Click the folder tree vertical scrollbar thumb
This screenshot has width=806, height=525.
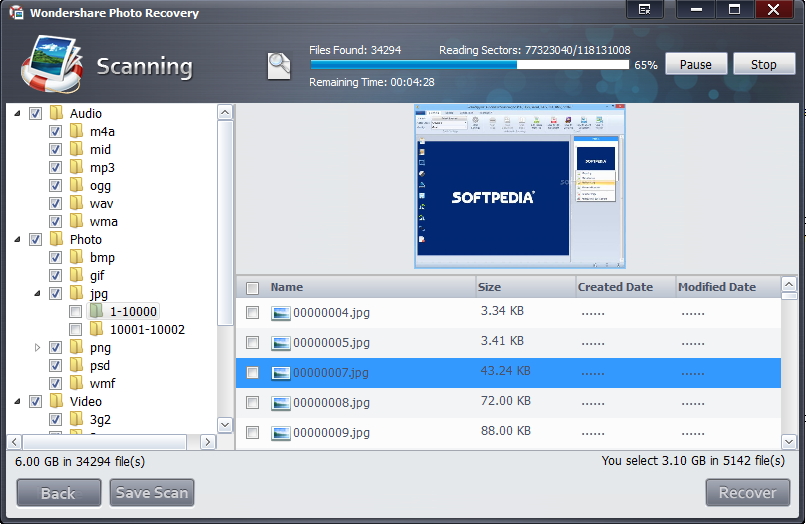tap(225, 223)
